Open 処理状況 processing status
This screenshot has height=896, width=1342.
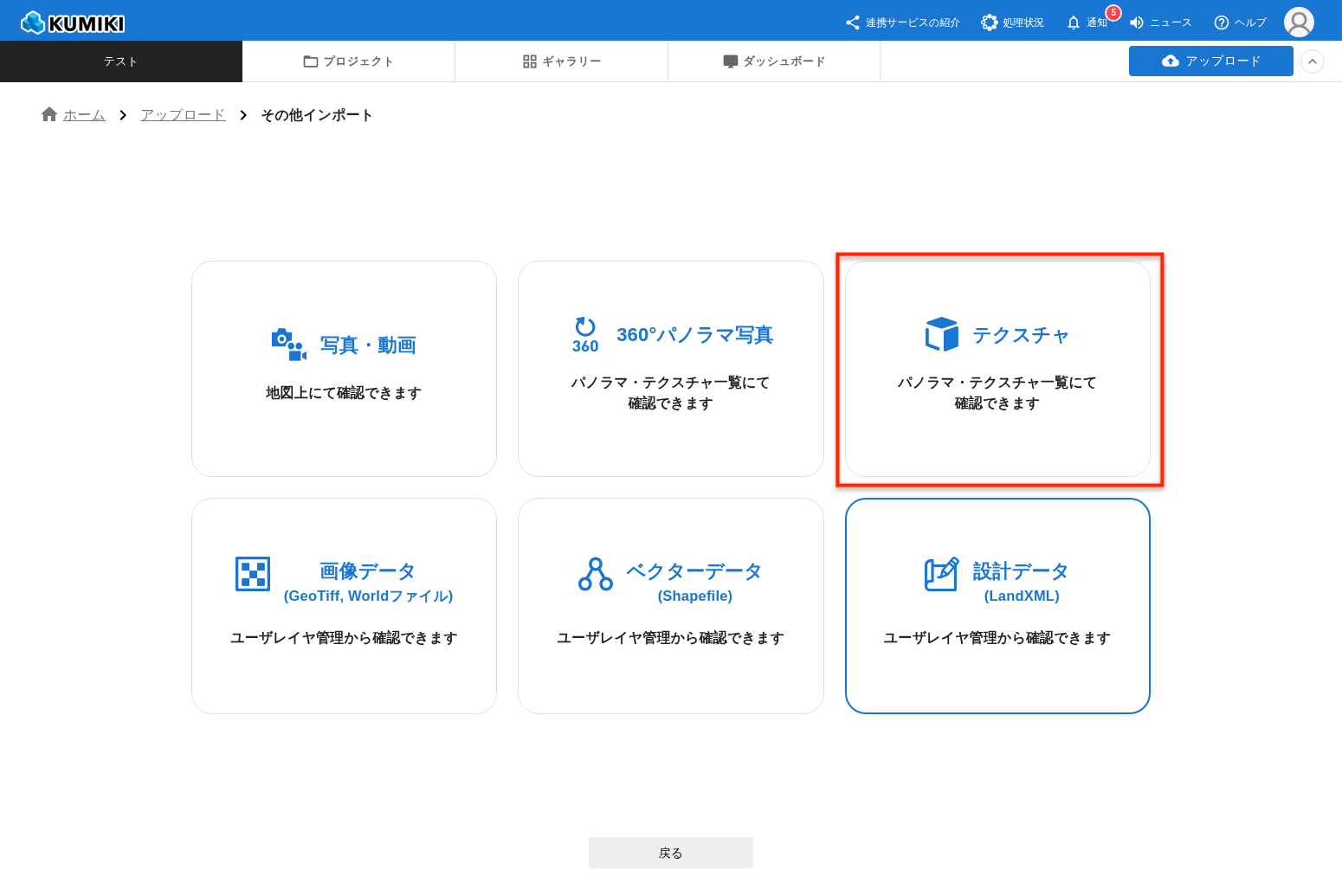click(x=1012, y=23)
